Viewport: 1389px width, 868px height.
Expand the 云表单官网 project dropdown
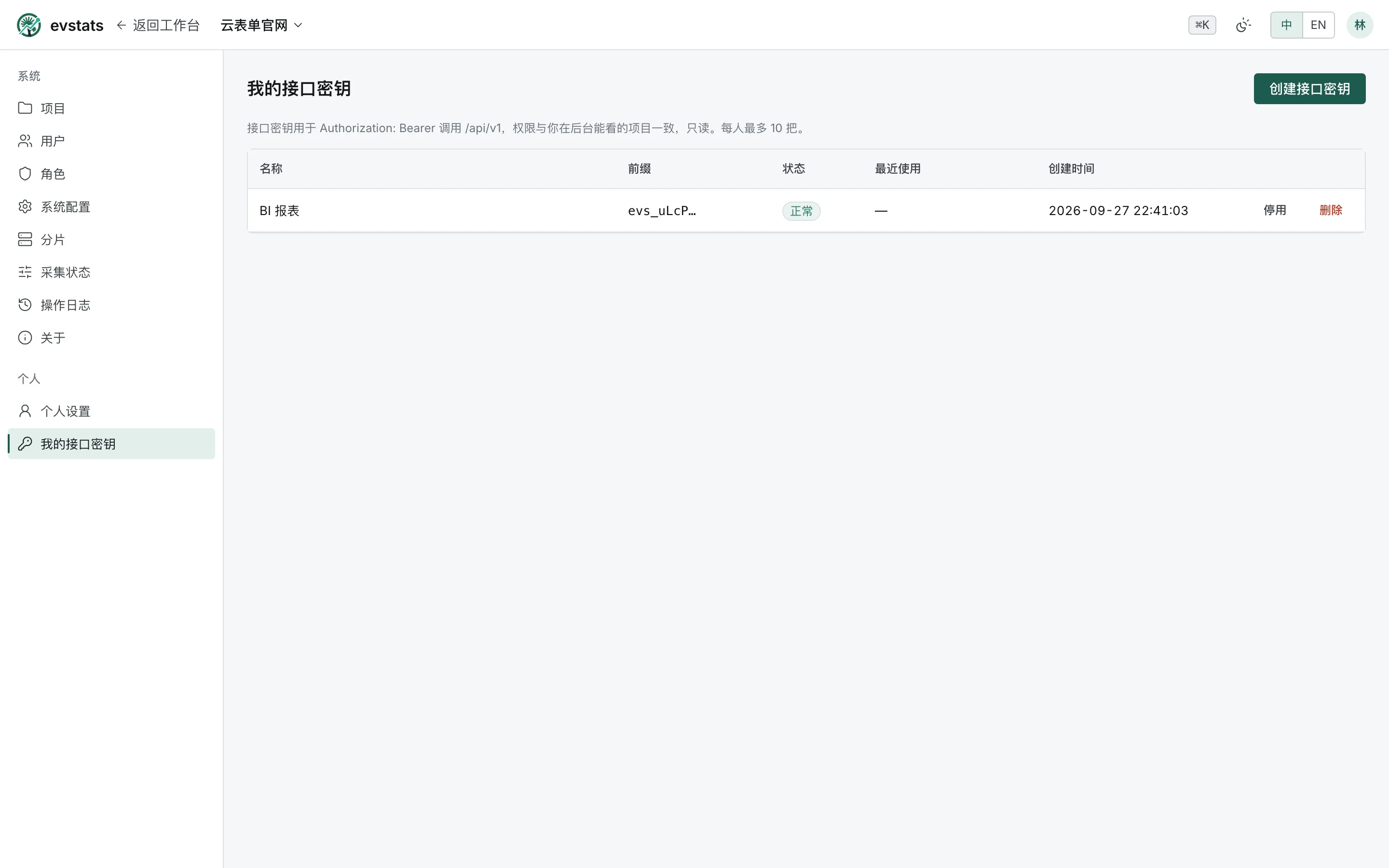[261, 25]
